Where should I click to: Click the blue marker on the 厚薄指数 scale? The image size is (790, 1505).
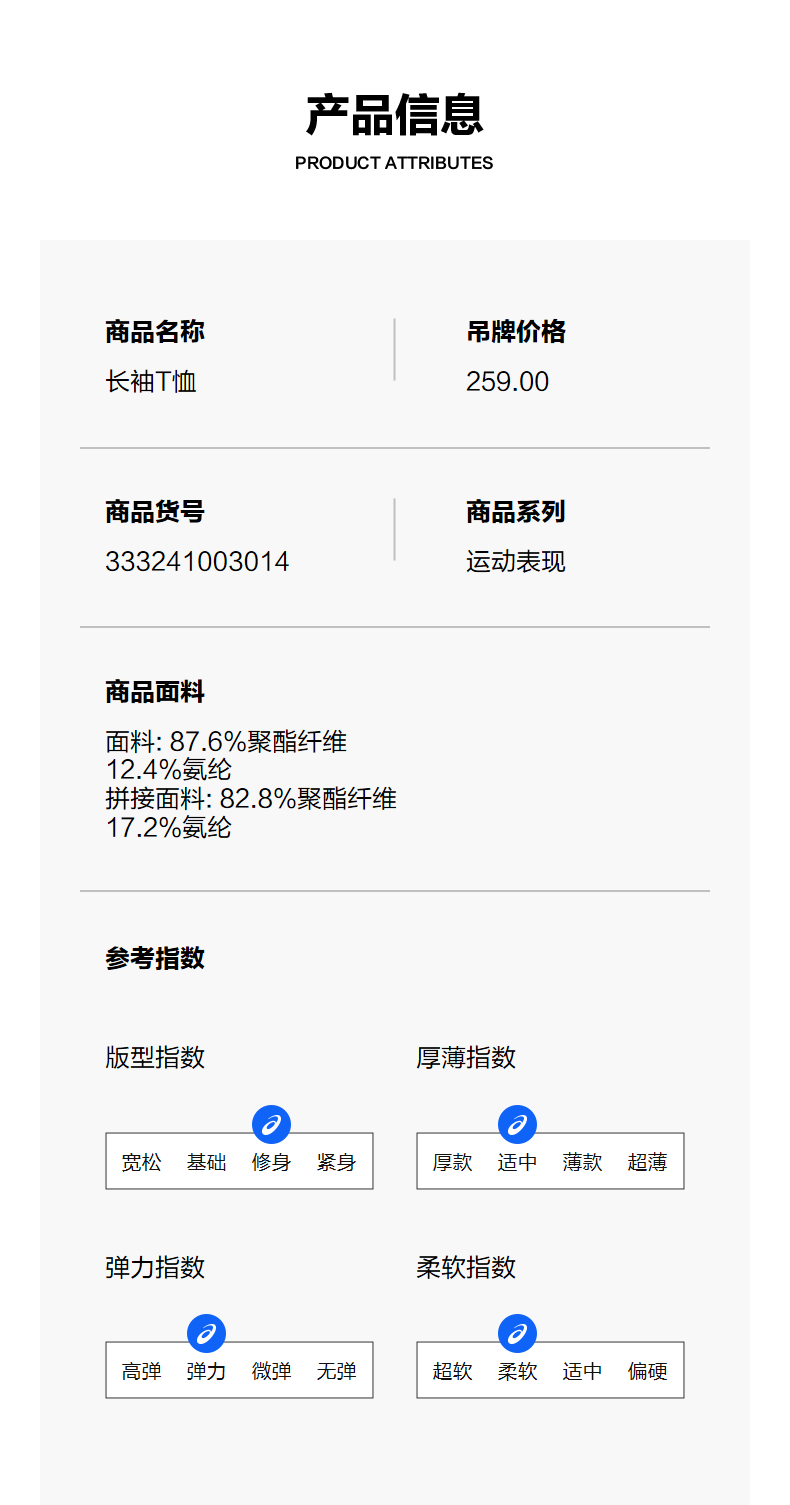click(x=517, y=1125)
